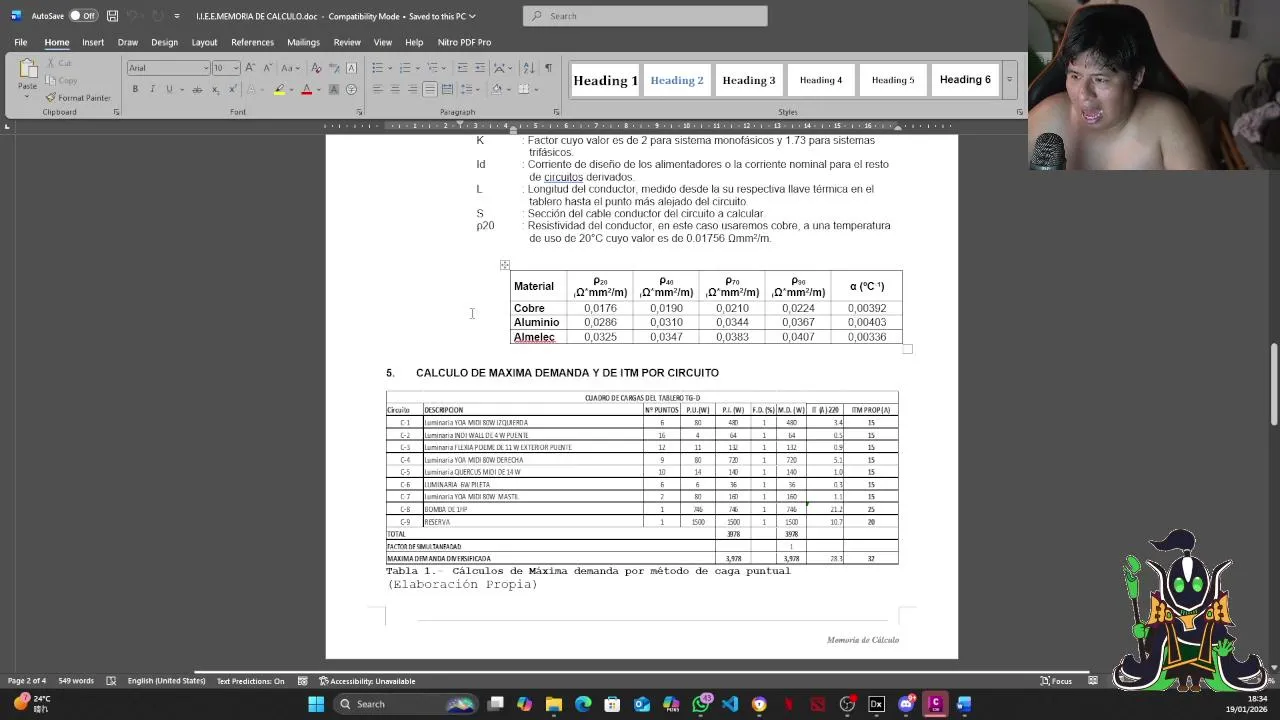This screenshot has height=720, width=1280.
Task: Underline the selected text
Action: pos(169,89)
